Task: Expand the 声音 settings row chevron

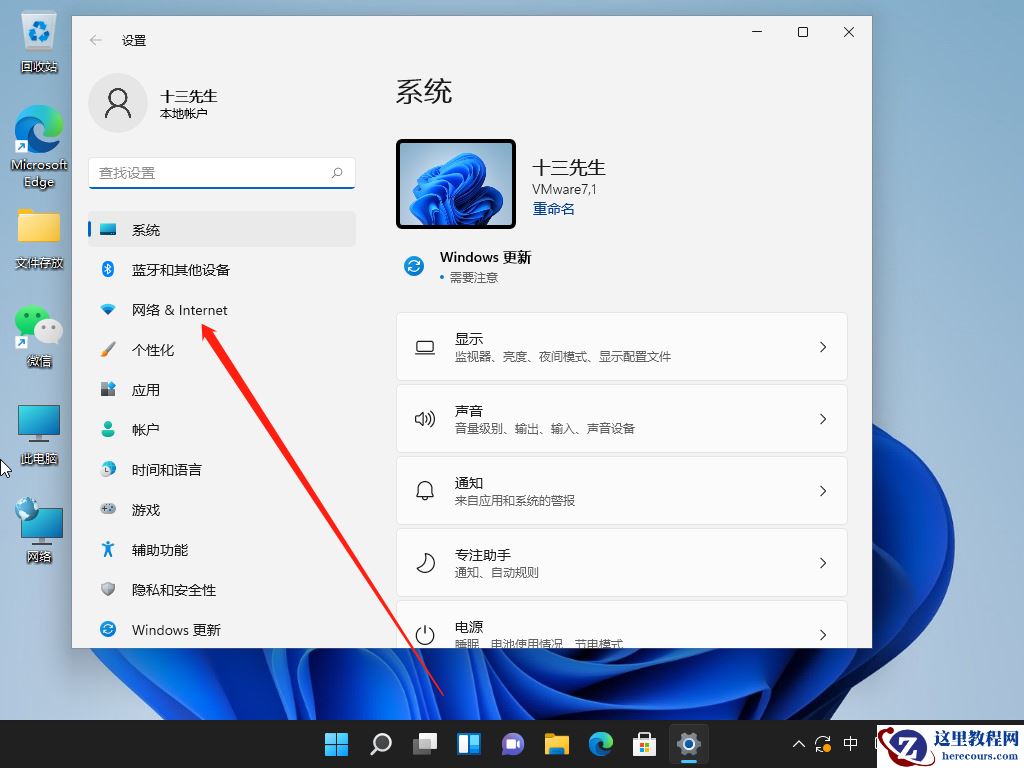Action: 822,418
